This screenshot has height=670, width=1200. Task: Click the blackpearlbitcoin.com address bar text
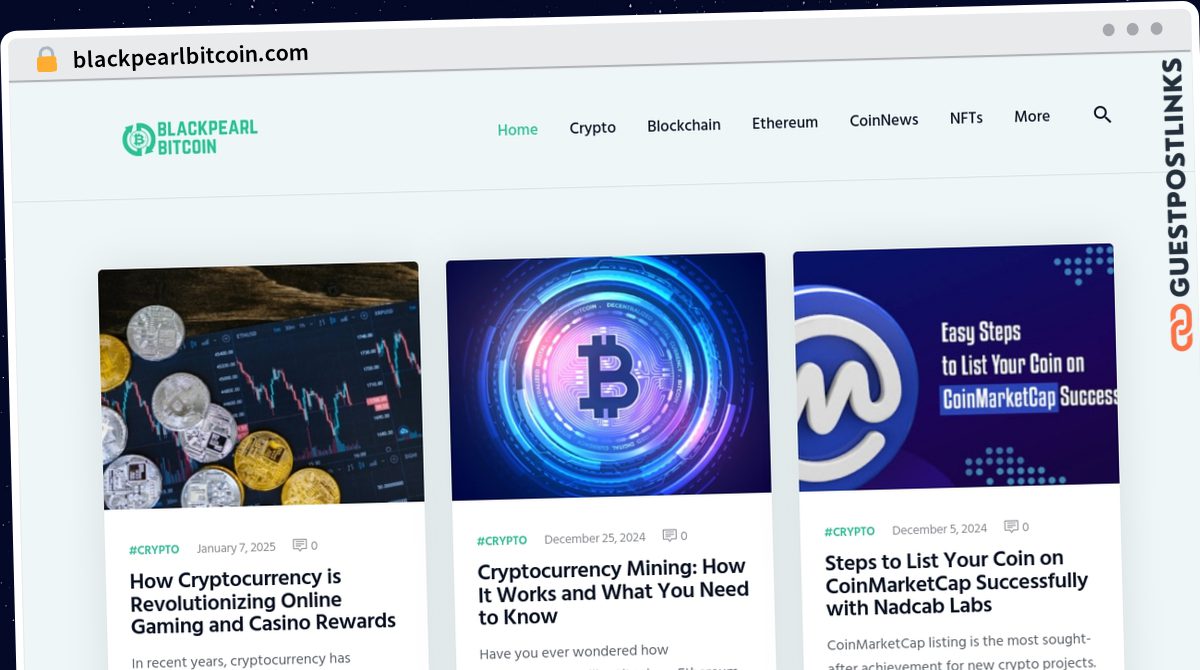point(191,57)
